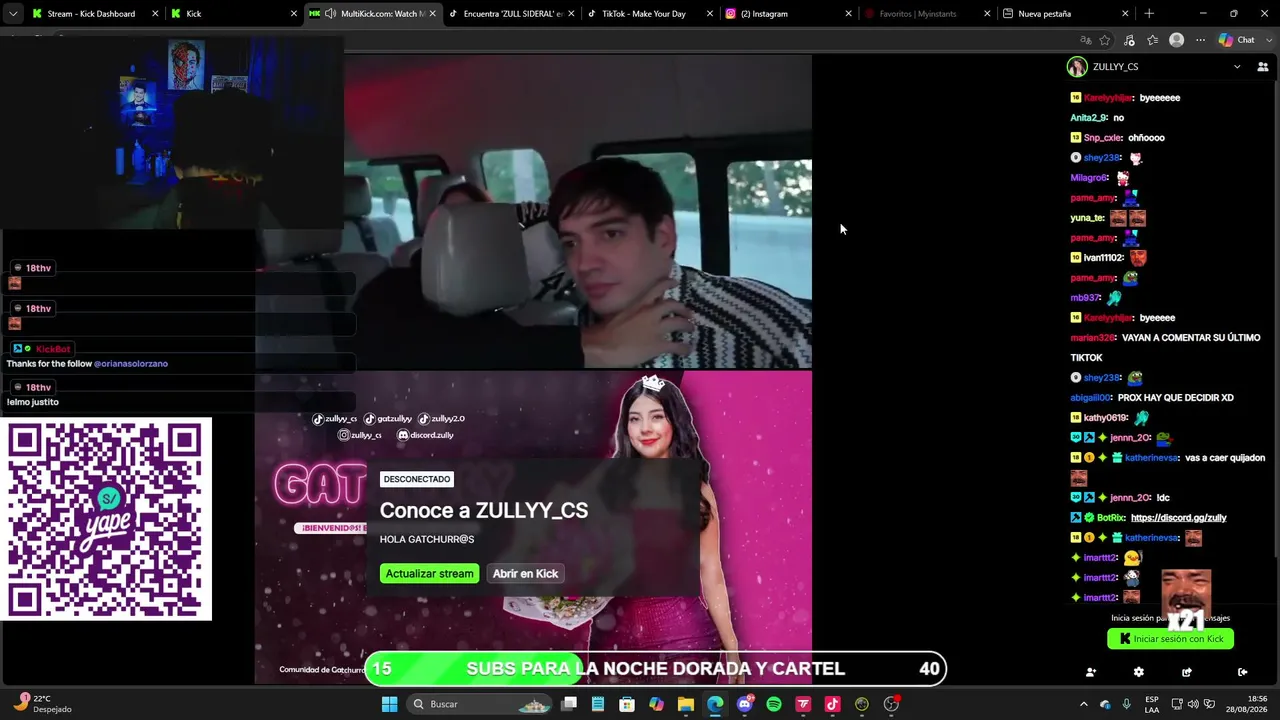1280x720 pixels.
Task: Click the add user icon below chat
Action: (1091, 672)
